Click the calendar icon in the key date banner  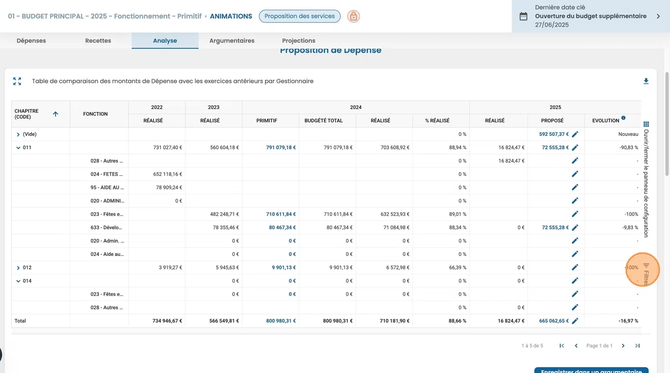point(523,16)
